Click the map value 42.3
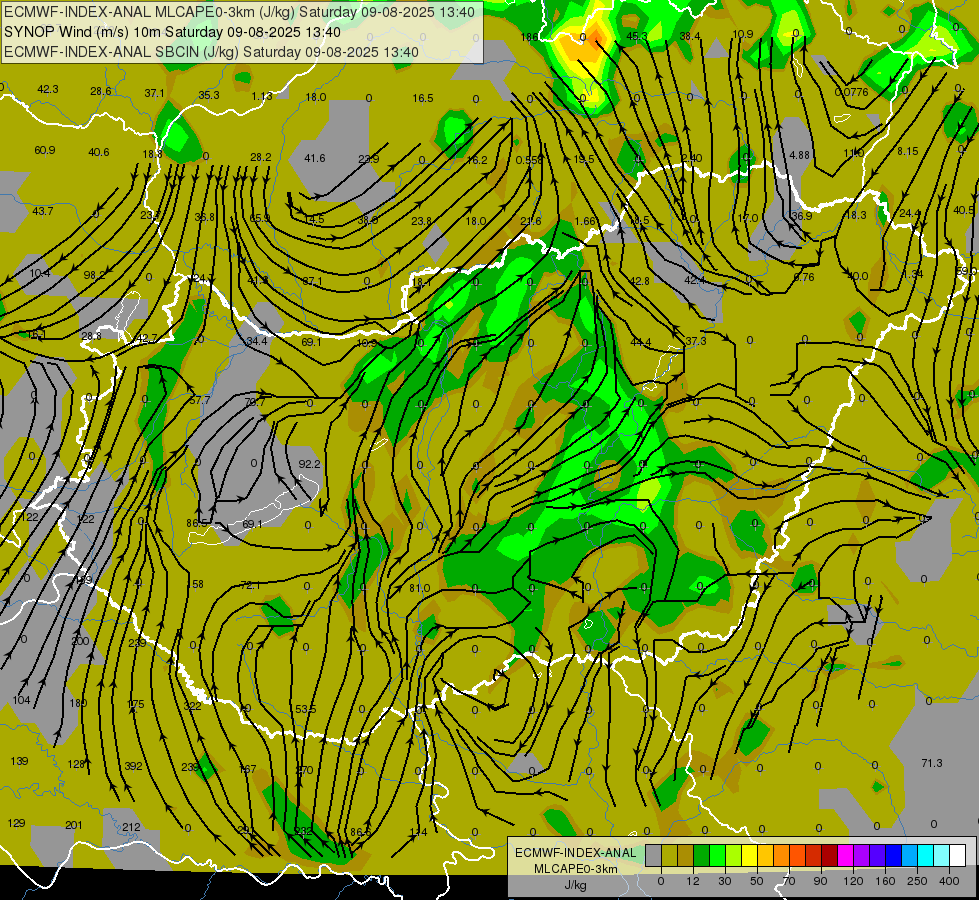Screen dimensions: 979x900 [x=48, y=89]
